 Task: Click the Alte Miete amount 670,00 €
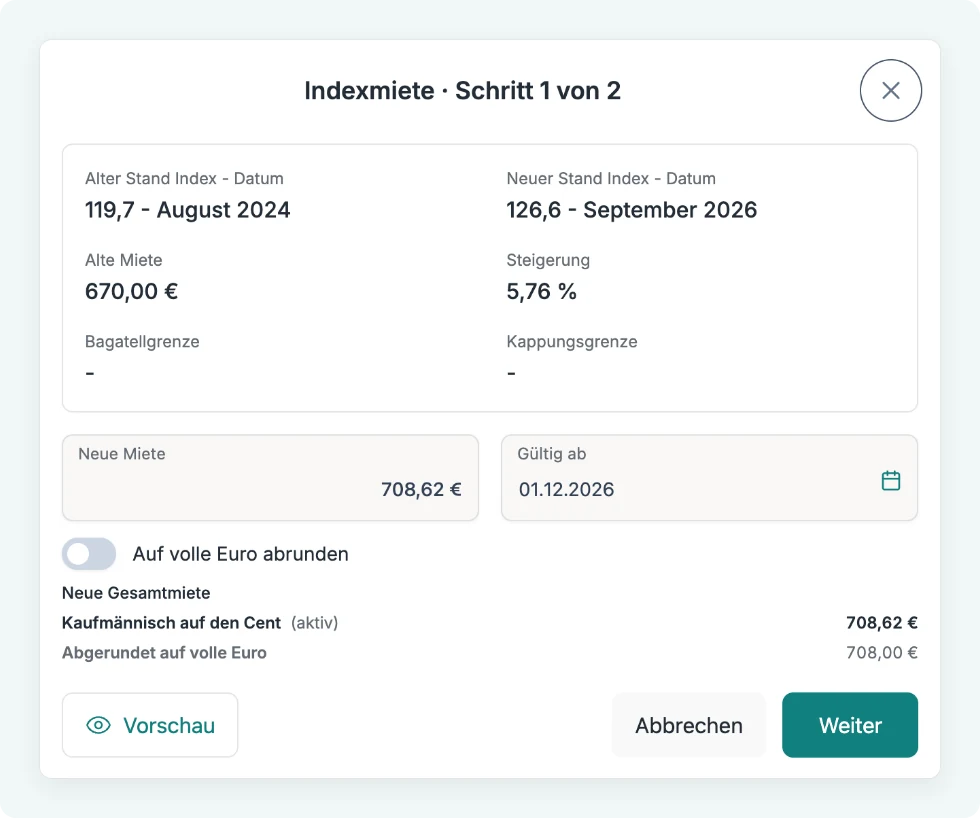coord(132,291)
